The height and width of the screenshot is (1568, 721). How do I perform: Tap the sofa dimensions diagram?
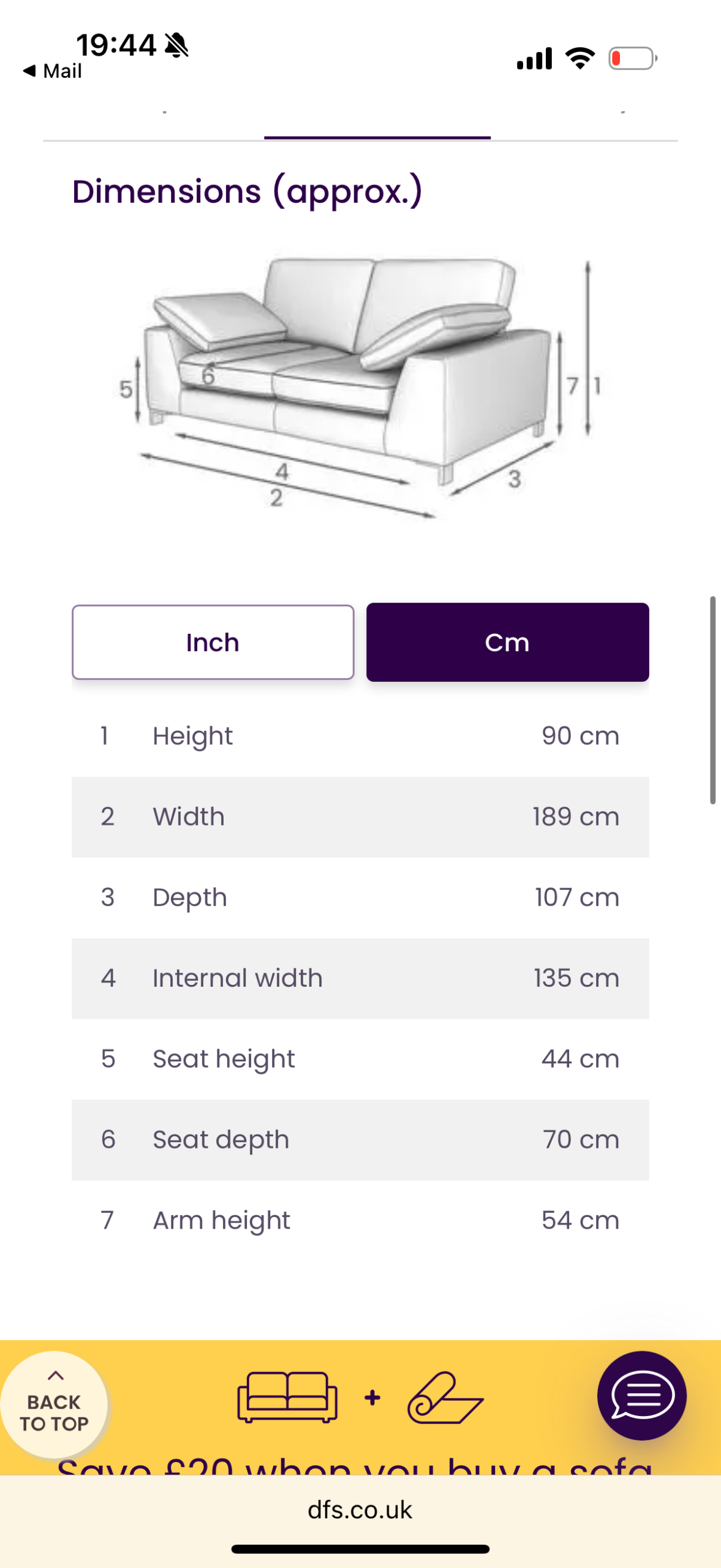pos(360,386)
